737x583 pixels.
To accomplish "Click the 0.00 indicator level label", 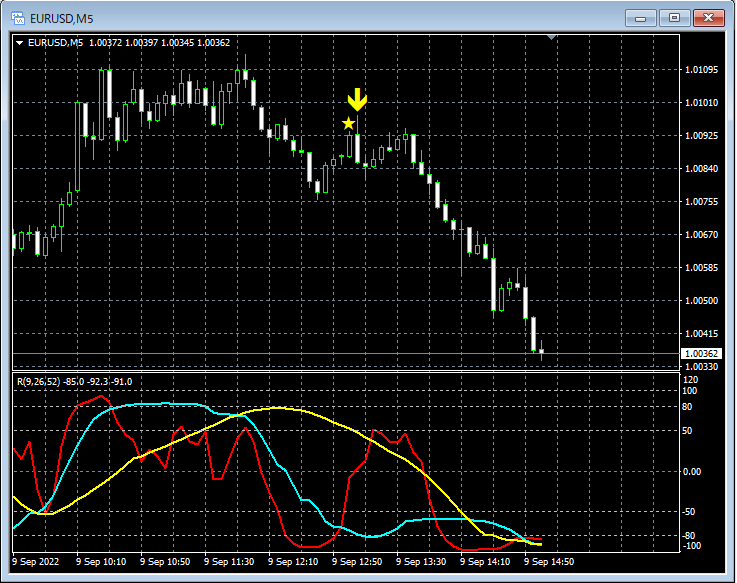I will point(691,472).
